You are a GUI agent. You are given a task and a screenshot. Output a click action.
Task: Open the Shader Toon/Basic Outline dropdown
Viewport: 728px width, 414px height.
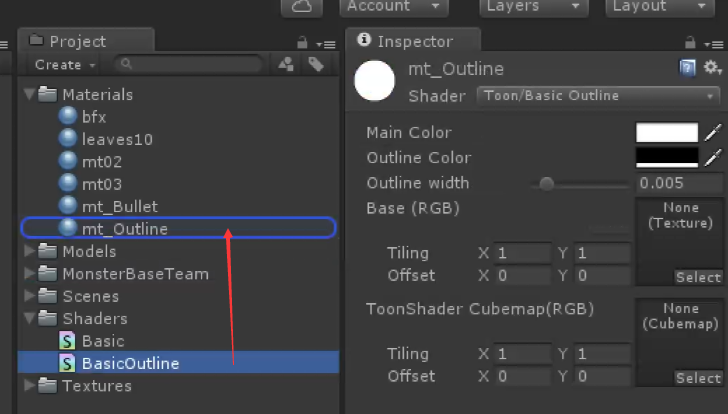(x=598, y=96)
